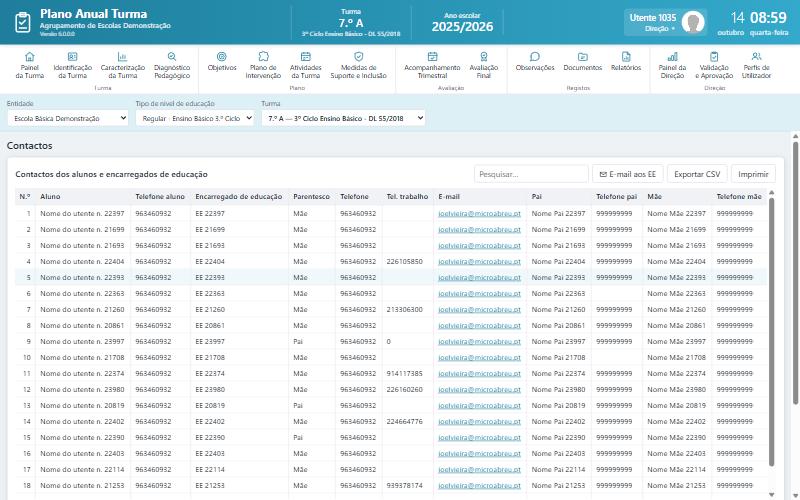
Task: Open Medidas de Suporte e Inclusão
Action: click(x=359, y=65)
